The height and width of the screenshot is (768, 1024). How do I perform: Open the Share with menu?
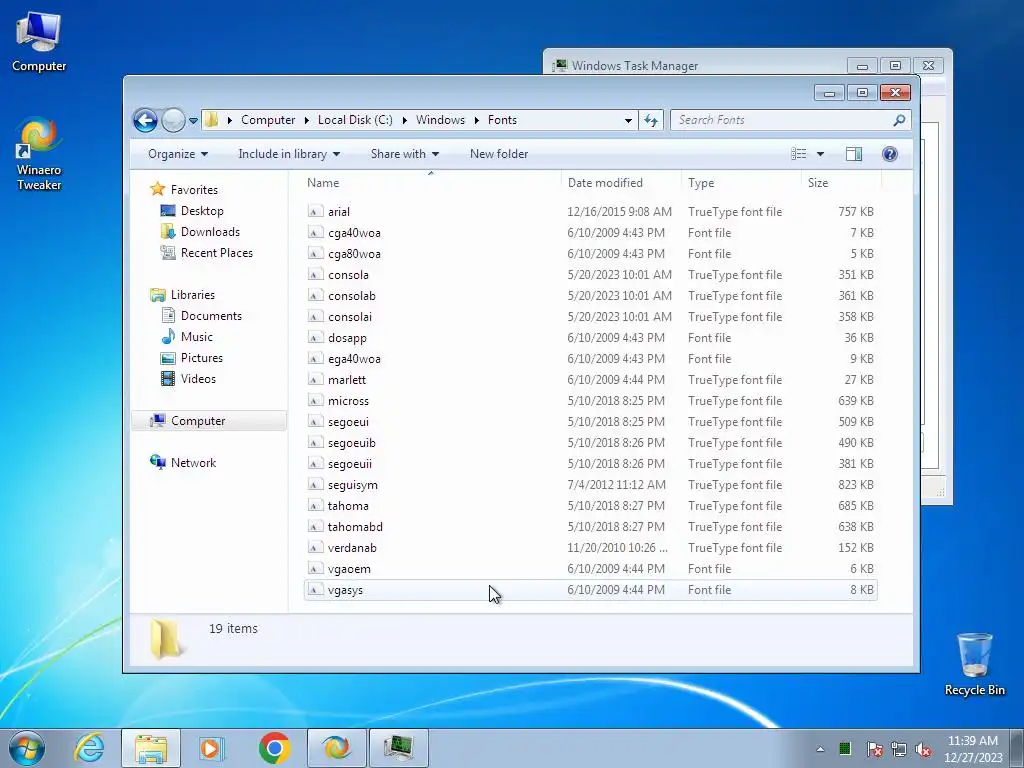point(405,154)
